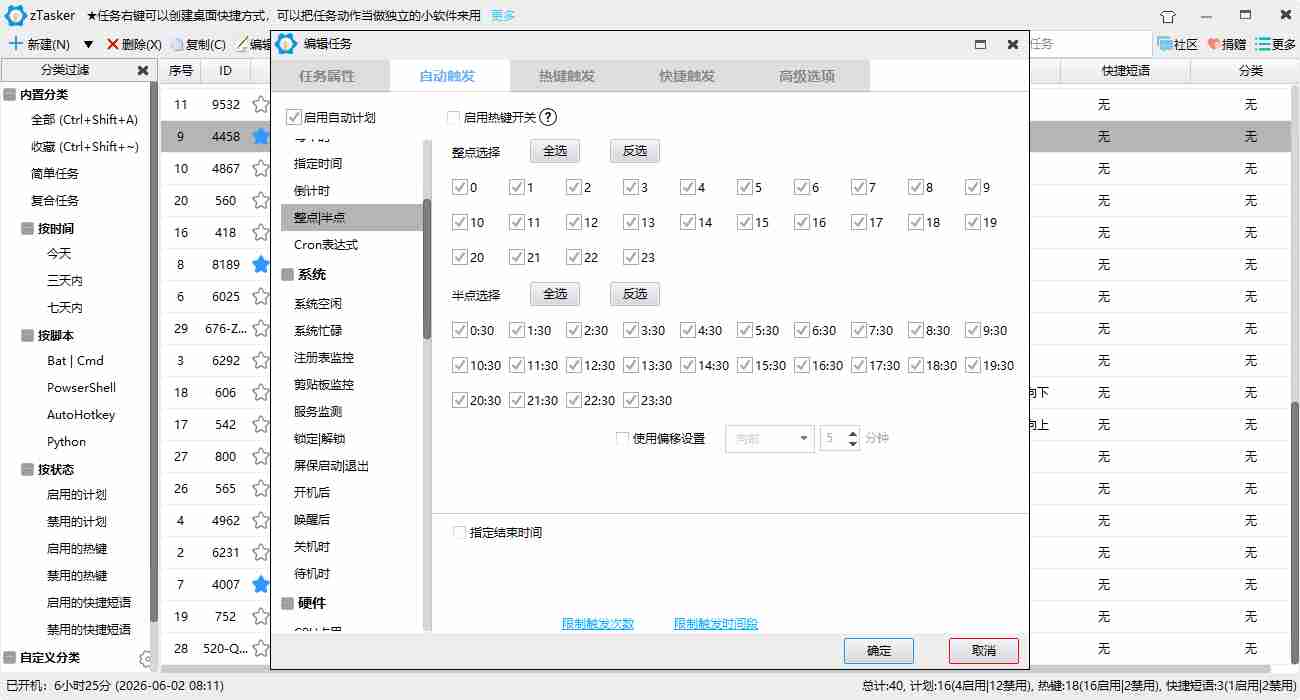The height and width of the screenshot is (700, 1300).
Task: Collapse the 按状态 group
Action: point(28,470)
